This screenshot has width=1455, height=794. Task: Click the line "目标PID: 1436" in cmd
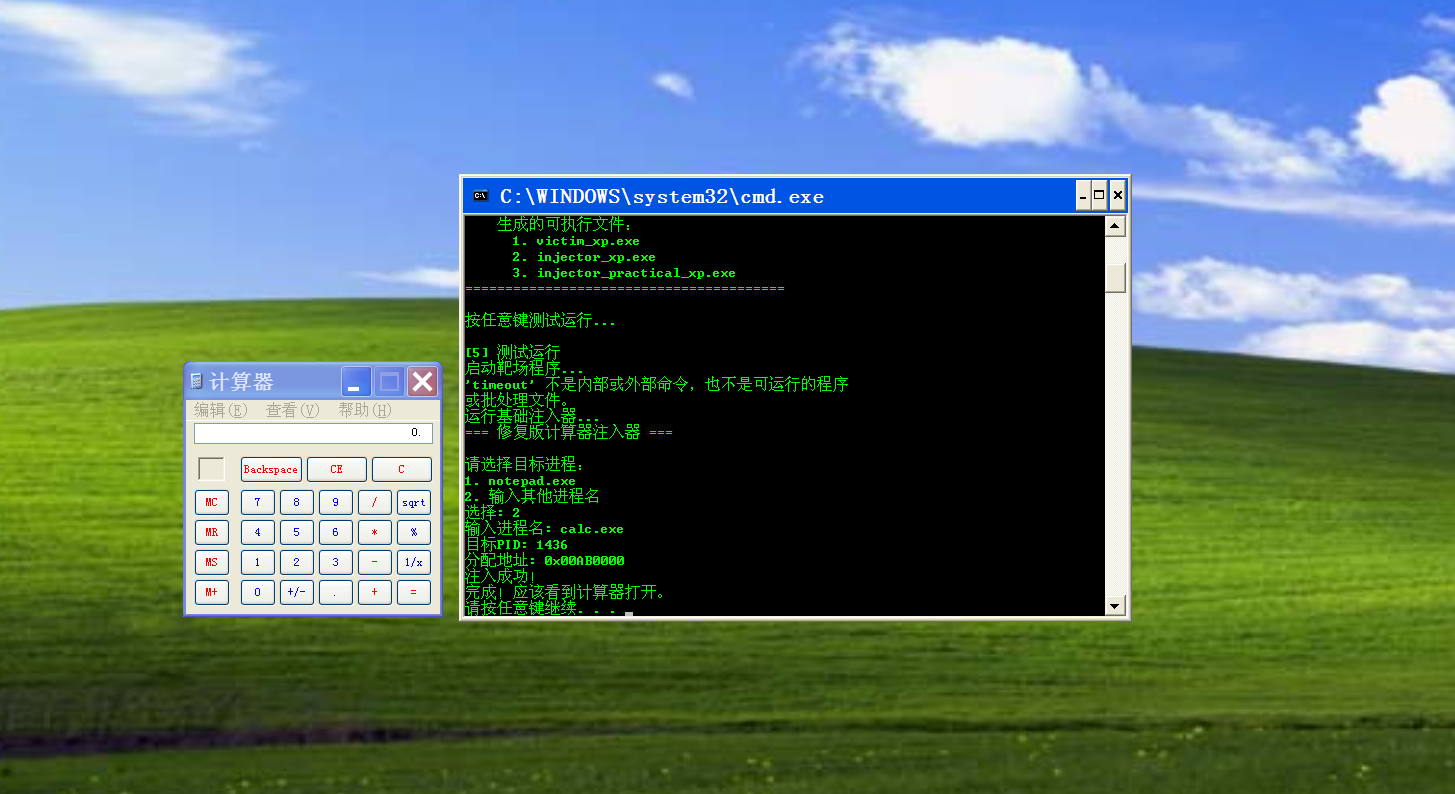pyautogui.click(x=516, y=545)
